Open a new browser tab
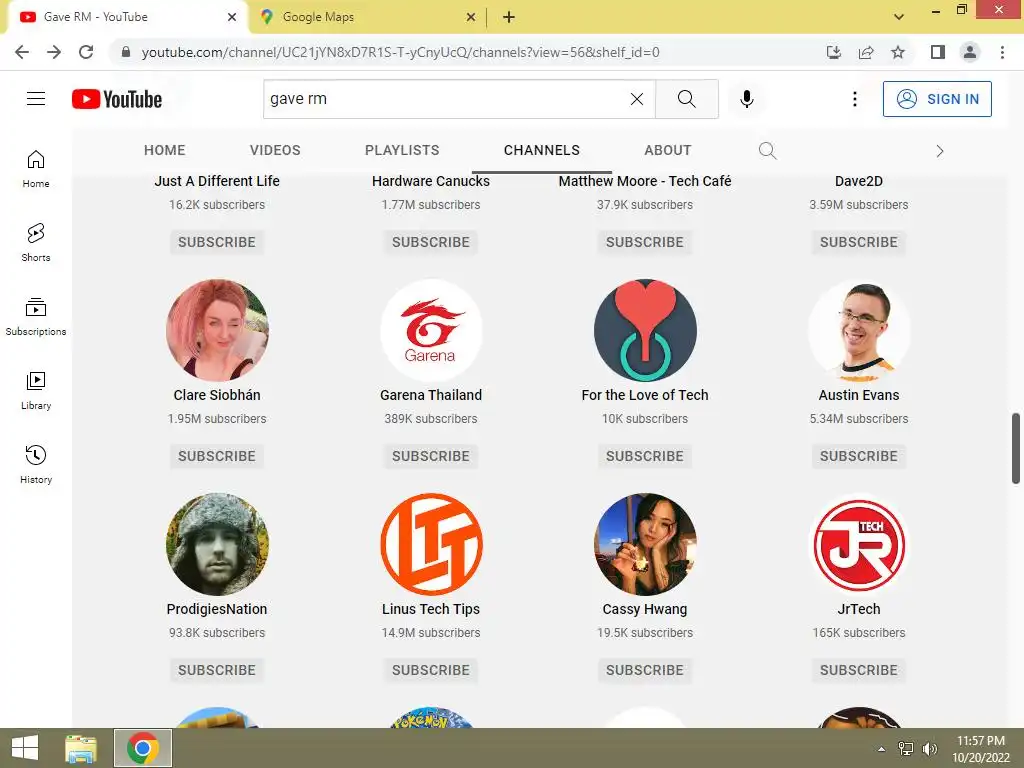This screenshot has height=768, width=1024. (x=509, y=17)
